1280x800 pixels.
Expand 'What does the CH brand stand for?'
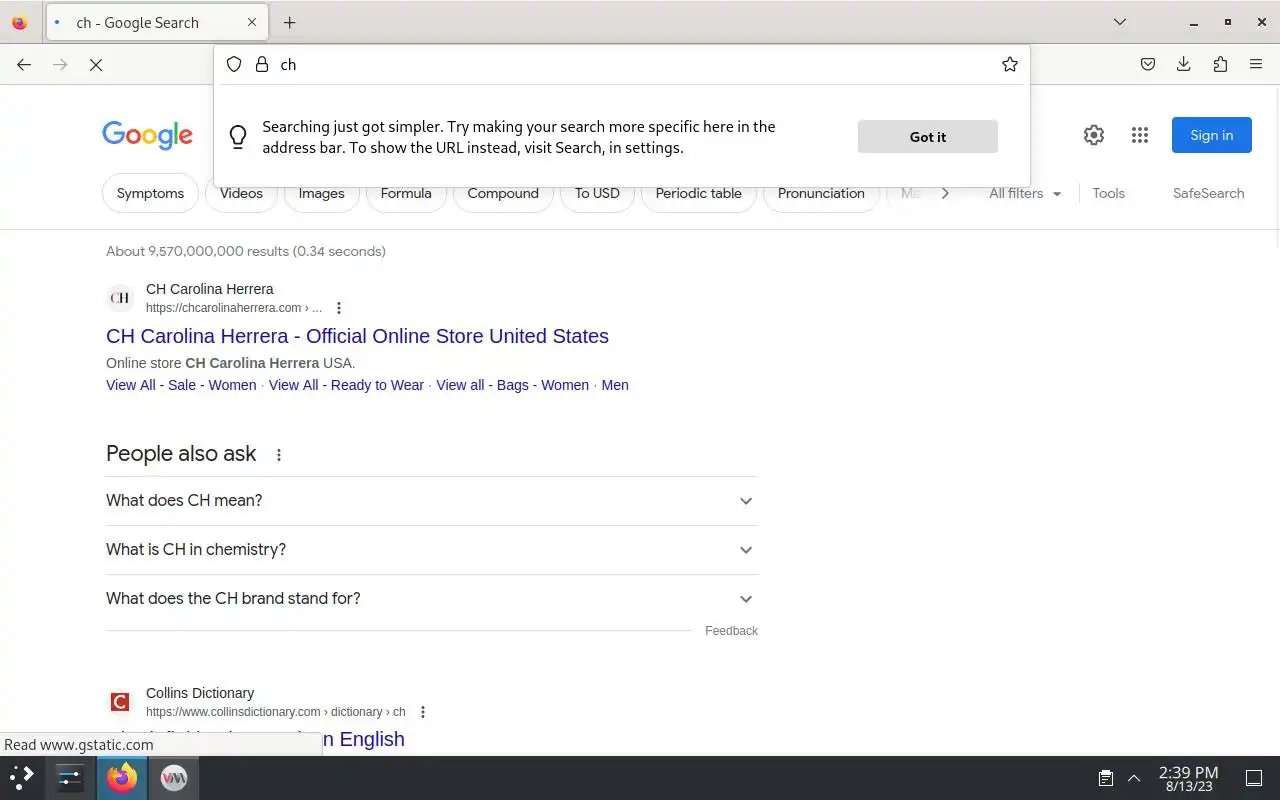coord(432,599)
